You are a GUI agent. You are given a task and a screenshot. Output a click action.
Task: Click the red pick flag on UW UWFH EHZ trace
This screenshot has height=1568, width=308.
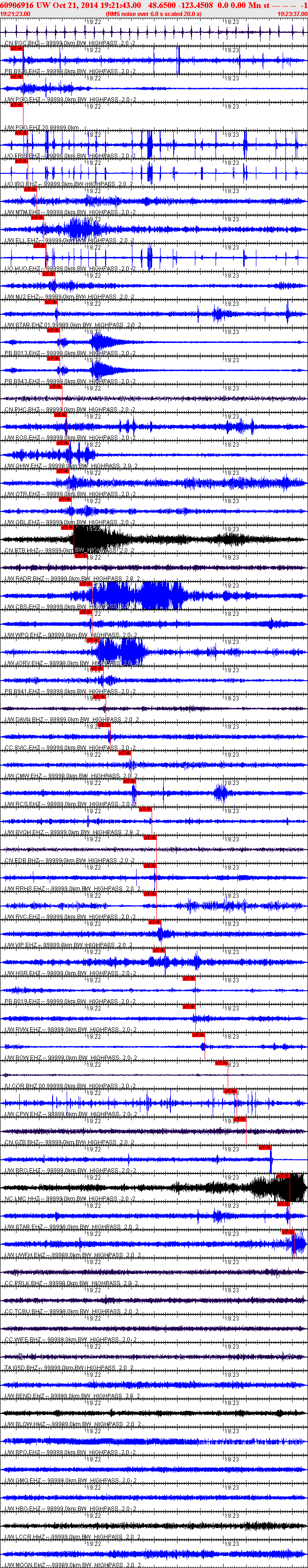[x=288, y=1231]
